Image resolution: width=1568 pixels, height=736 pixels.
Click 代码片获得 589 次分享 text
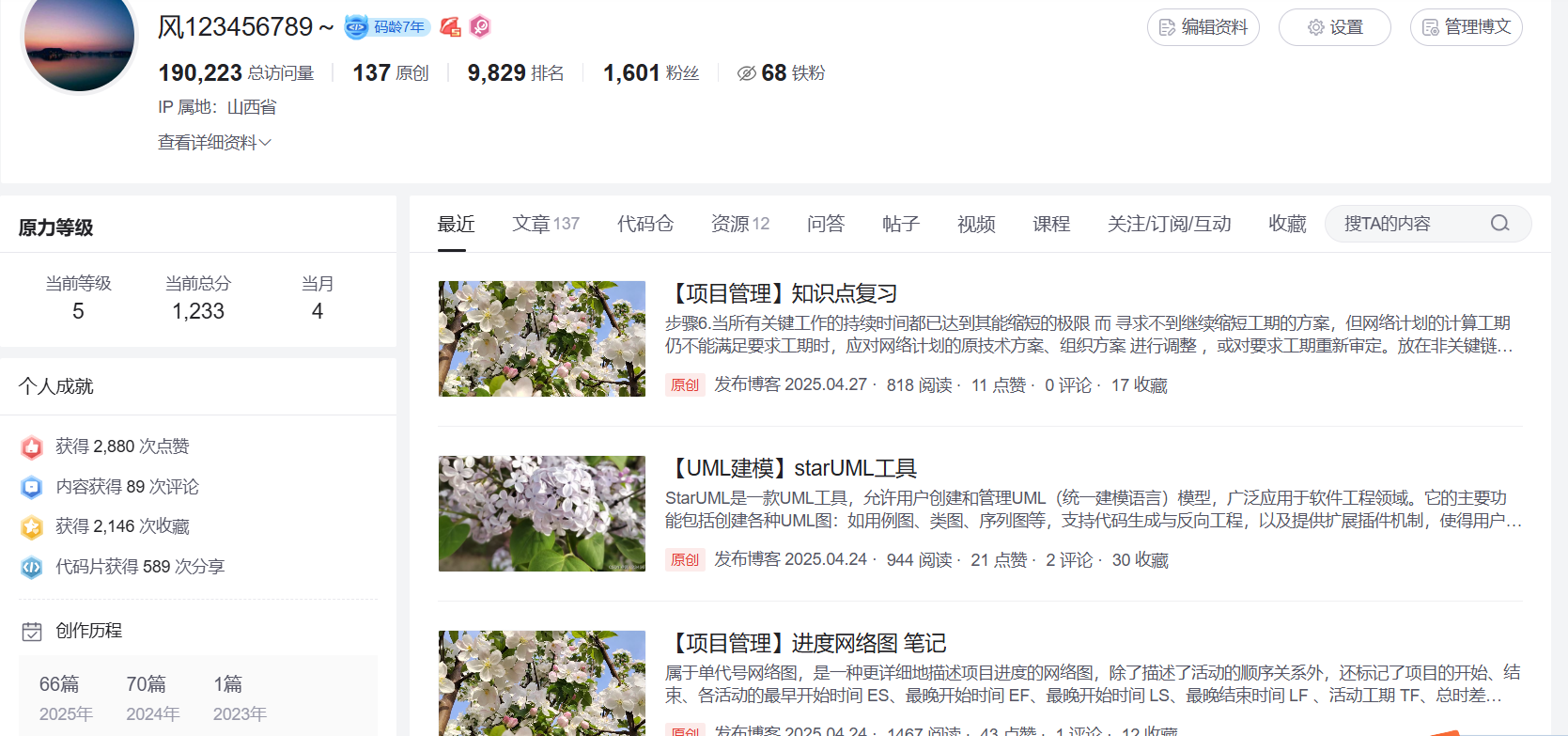point(140,567)
